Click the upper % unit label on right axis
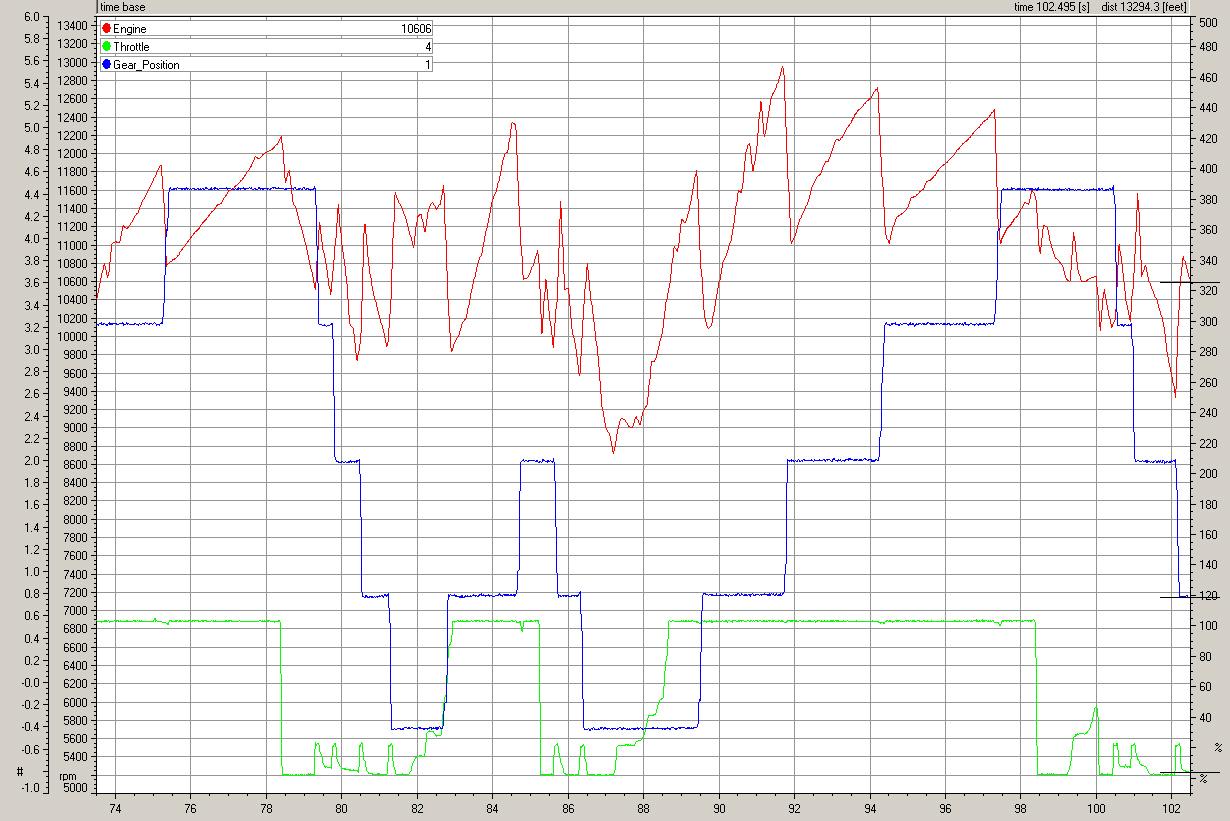The width and height of the screenshot is (1230, 821). point(1217,747)
